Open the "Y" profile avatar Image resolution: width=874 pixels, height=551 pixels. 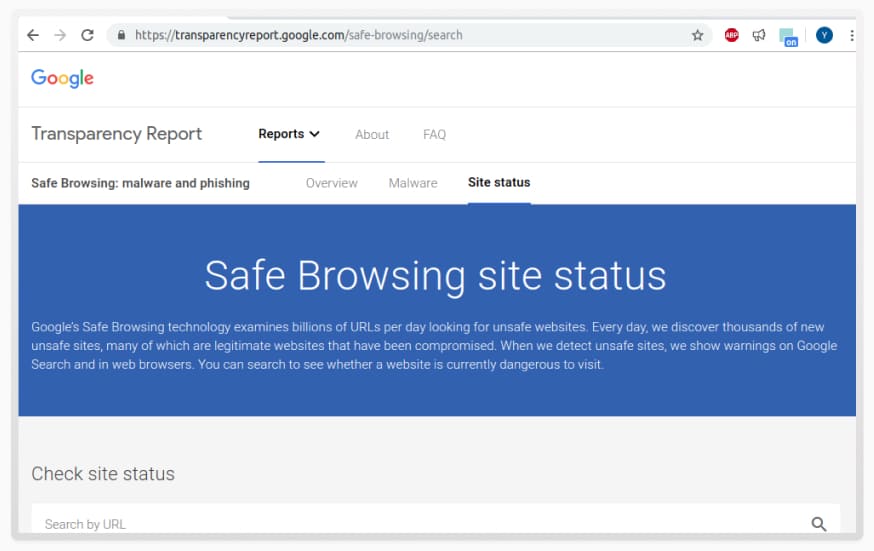click(x=824, y=35)
